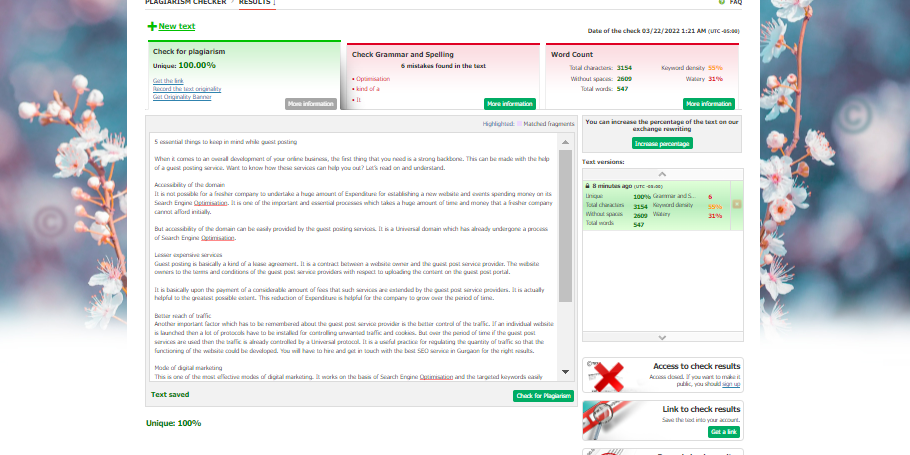Show next text versions with down chevron
The width and height of the screenshot is (910, 455).
pos(662,337)
